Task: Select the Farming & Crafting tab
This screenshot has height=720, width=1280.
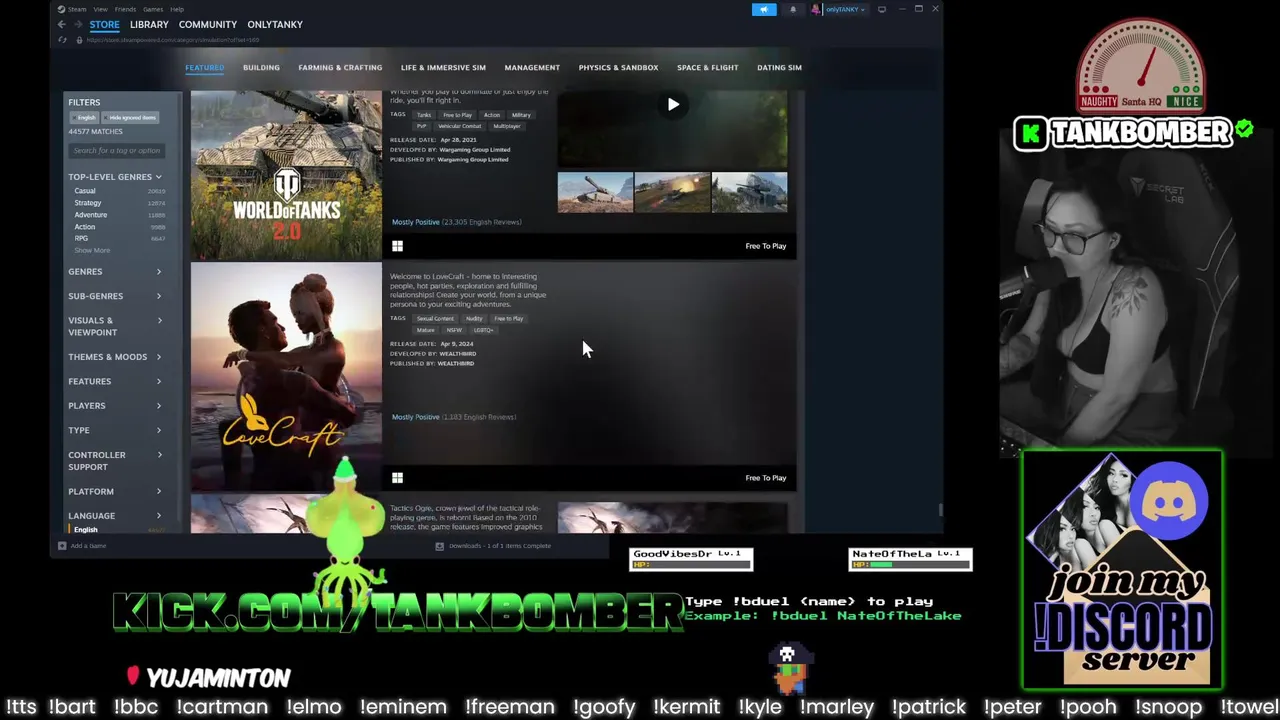Action: (x=340, y=67)
